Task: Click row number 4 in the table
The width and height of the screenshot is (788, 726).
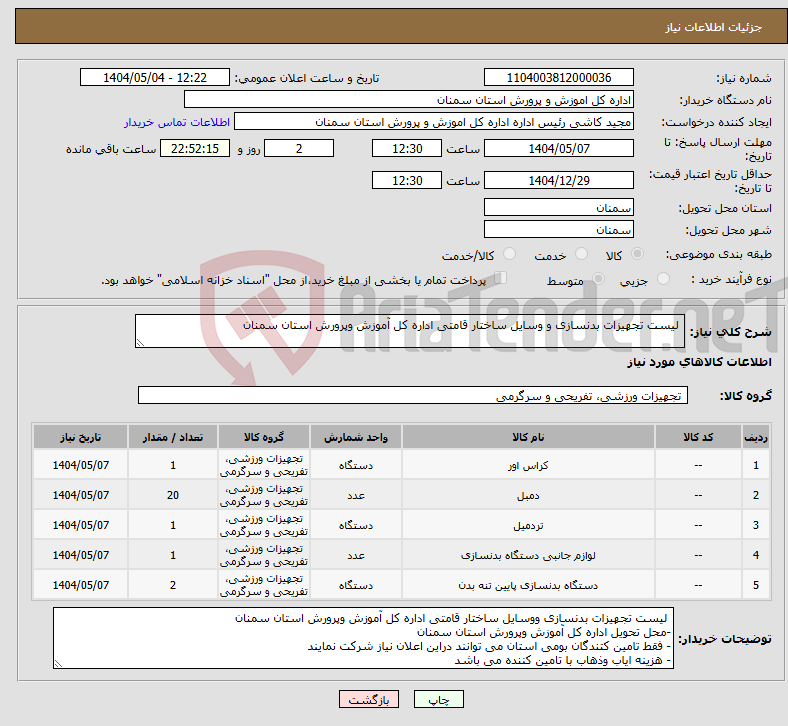Action: [756, 555]
